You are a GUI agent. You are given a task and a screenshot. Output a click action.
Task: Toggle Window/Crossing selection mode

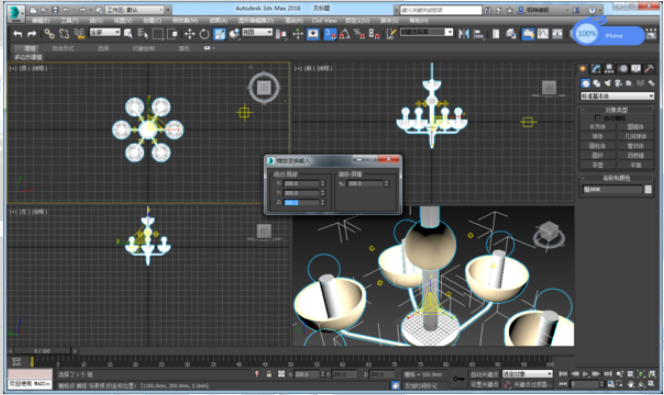click(172, 34)
